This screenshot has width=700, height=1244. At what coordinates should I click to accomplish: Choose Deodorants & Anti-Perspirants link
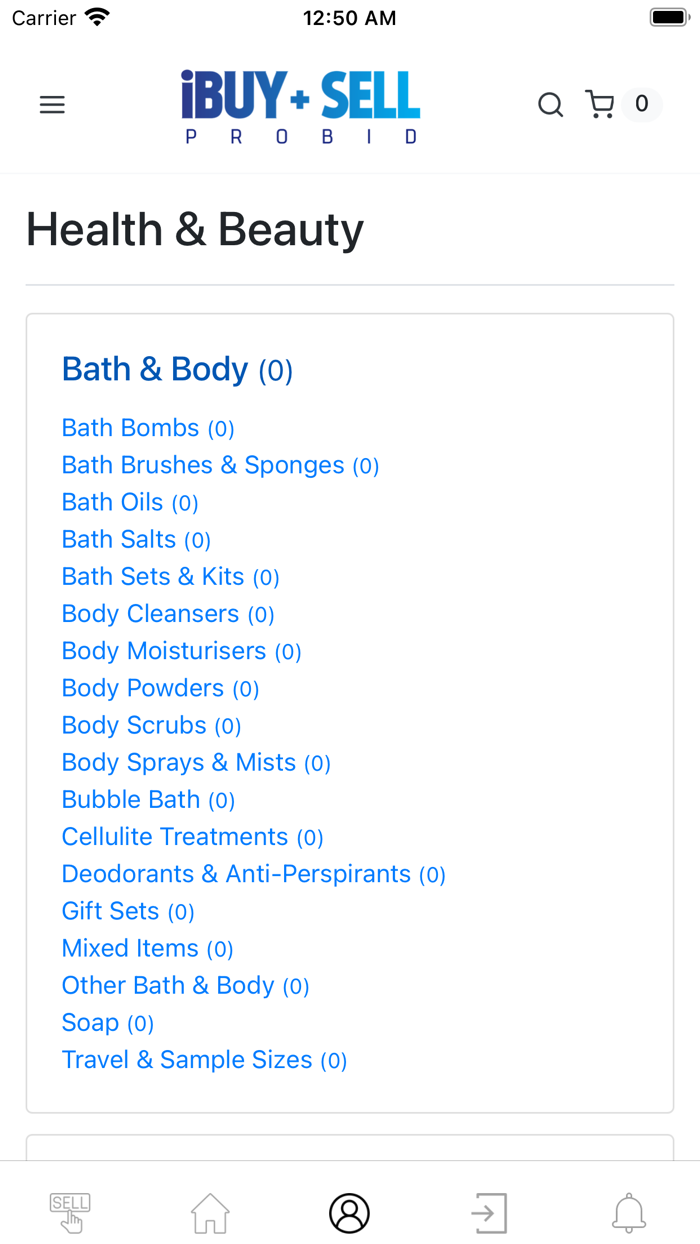pyautogui.click(x=236, y=874)
